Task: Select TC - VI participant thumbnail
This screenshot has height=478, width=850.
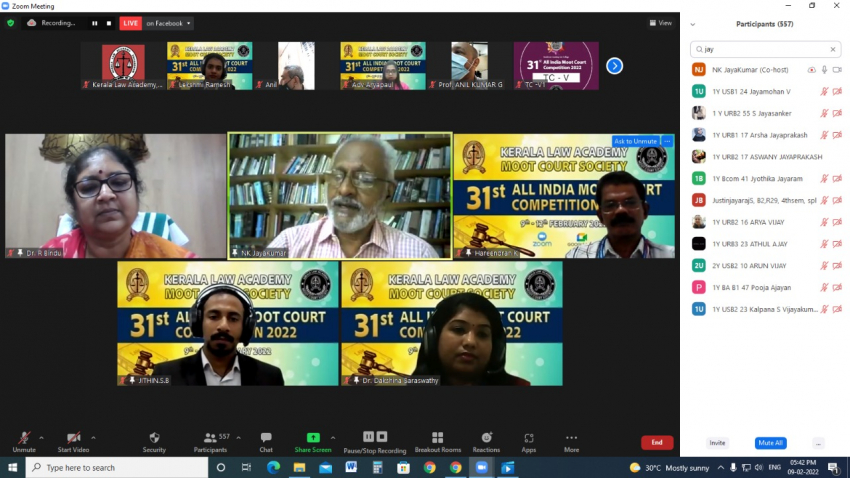Action: pos(556,66)
